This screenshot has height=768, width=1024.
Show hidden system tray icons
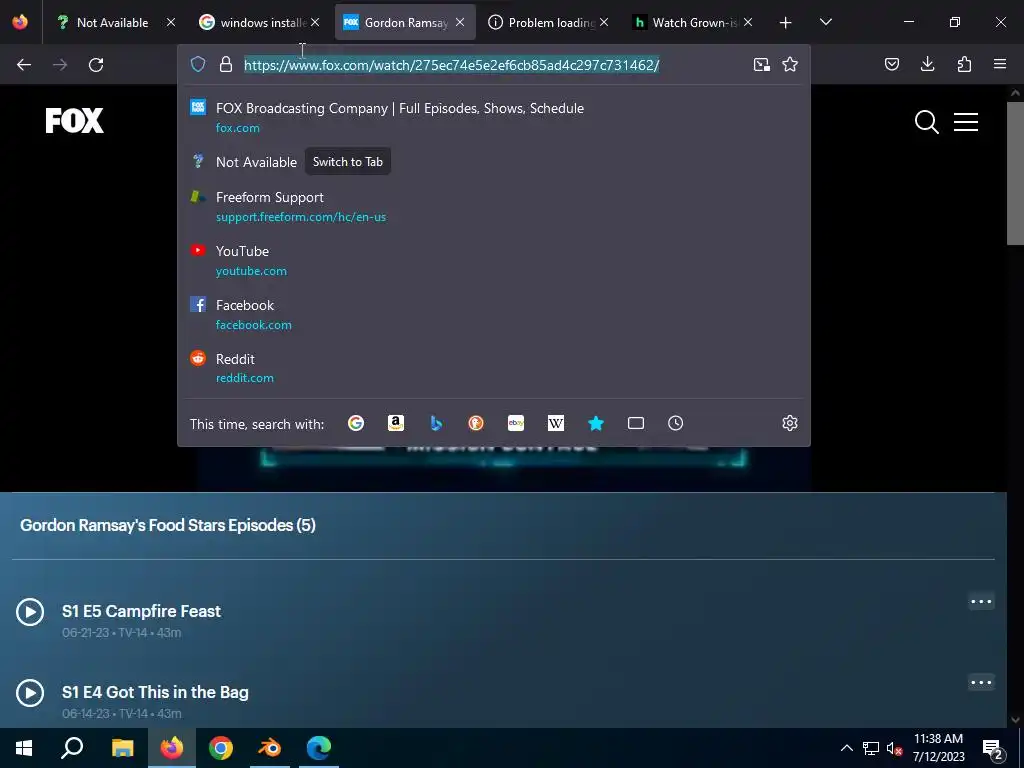point(846,748)
